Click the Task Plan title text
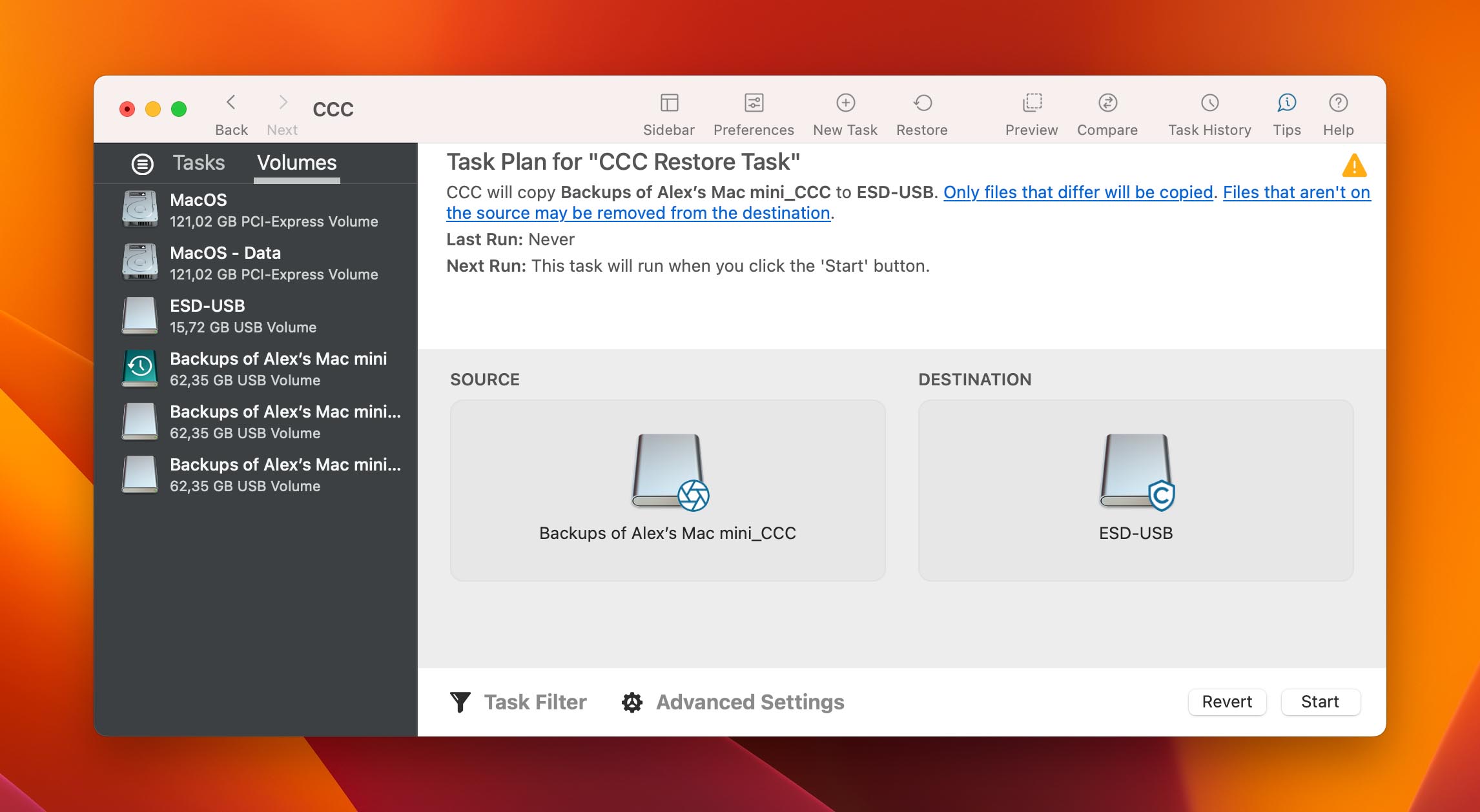This screenshot has height=812, width=1480. point(623,162)
